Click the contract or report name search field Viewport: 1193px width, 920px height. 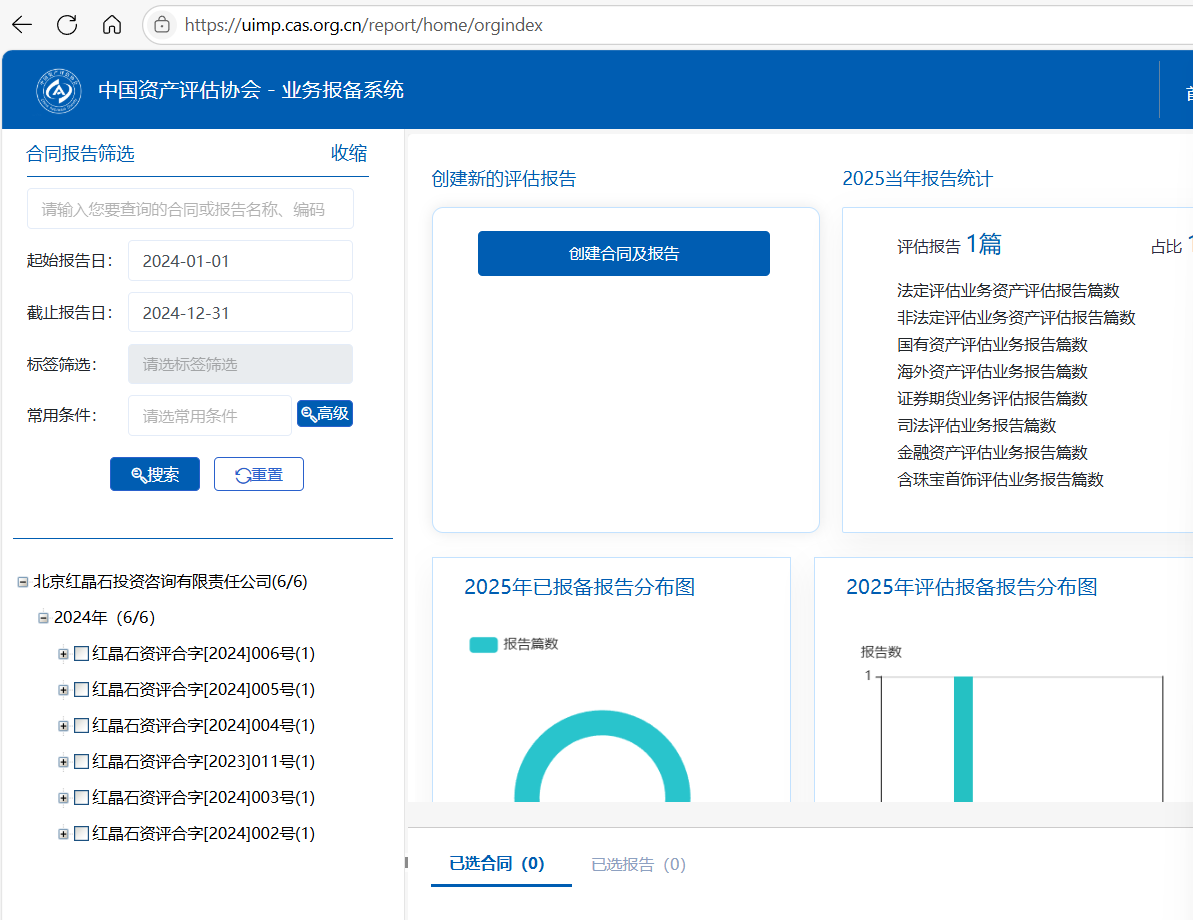coord(190,209)
